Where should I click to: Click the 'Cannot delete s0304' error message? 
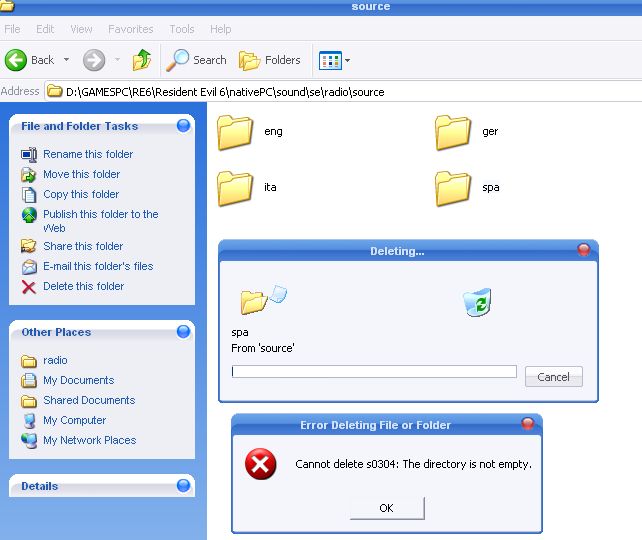pyautogui.click(x=414, y=464)
